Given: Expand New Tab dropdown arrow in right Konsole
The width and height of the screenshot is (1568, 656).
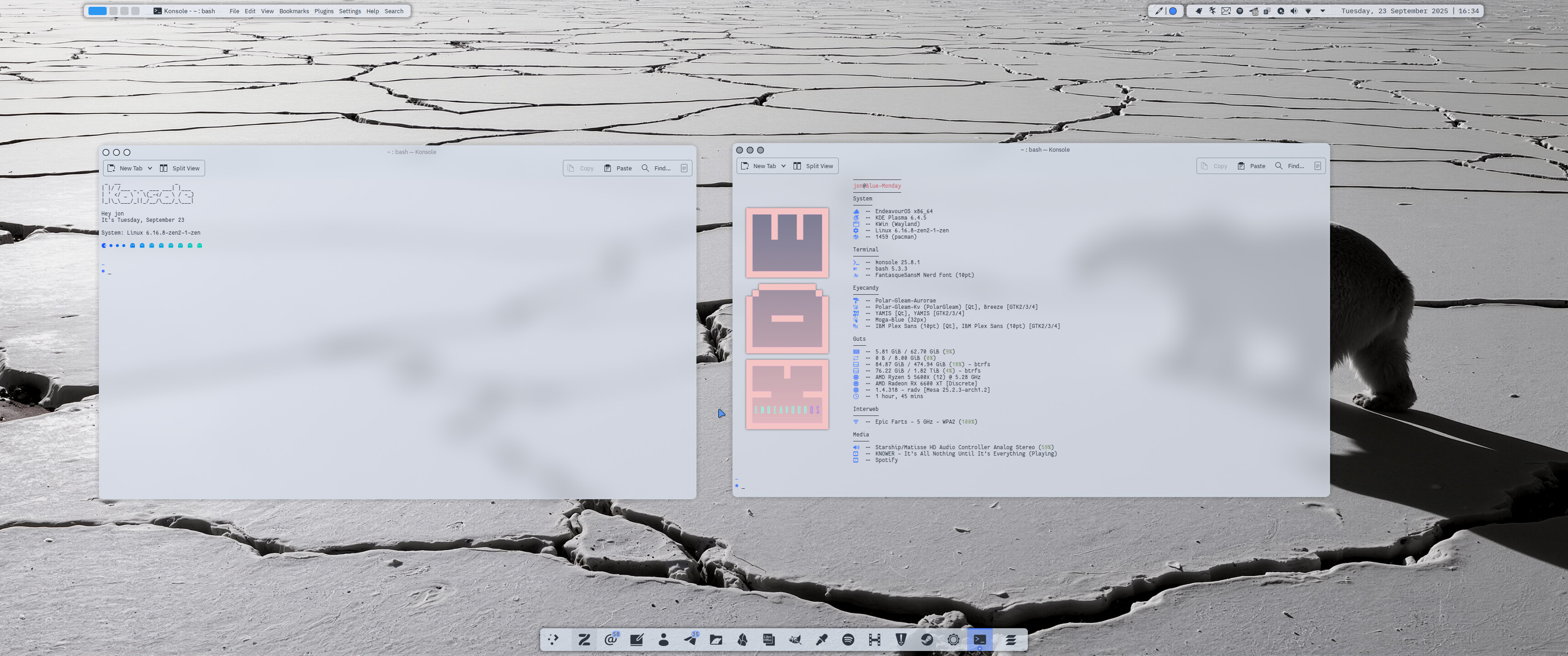Looking at the screenshot, I should point(784,166).
